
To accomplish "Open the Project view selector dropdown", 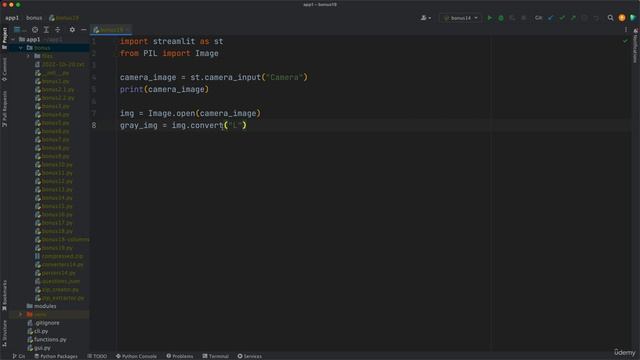I will (20, 29).
